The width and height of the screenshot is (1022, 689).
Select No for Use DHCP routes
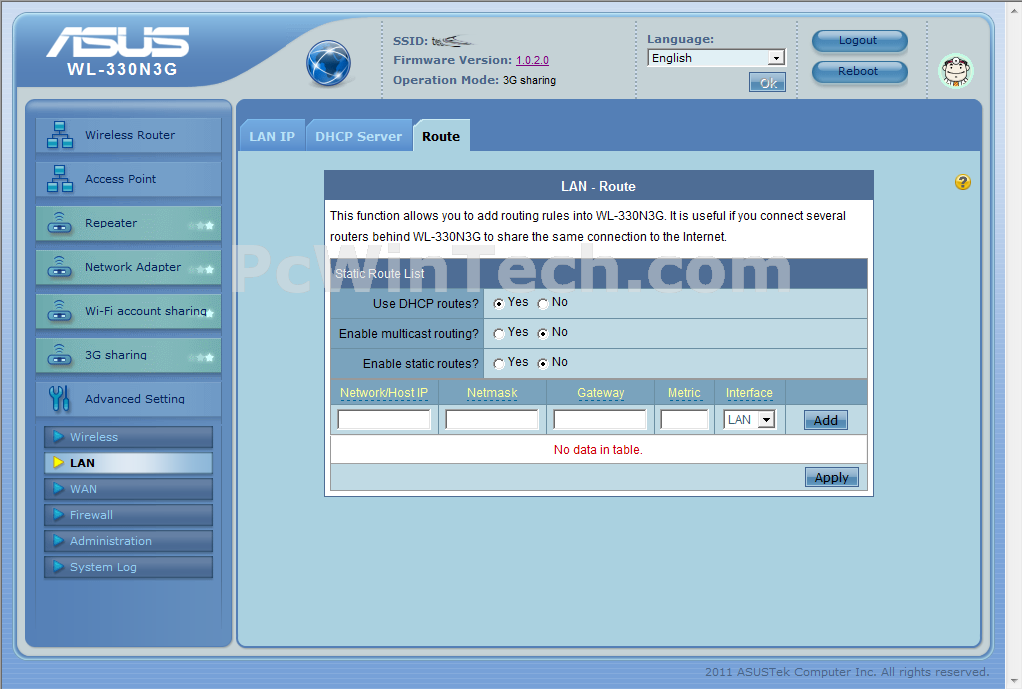point(542,303)
